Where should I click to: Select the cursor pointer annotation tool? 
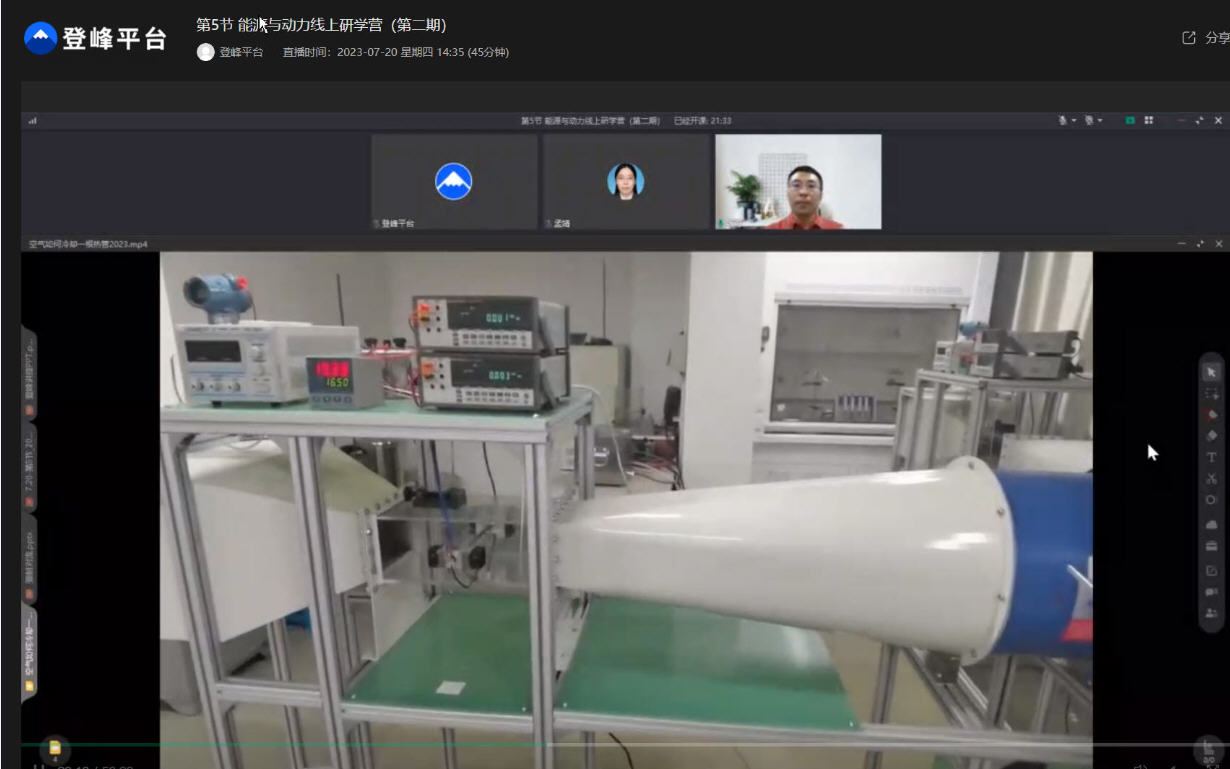pyautogui.click(x=1211, y=372)
